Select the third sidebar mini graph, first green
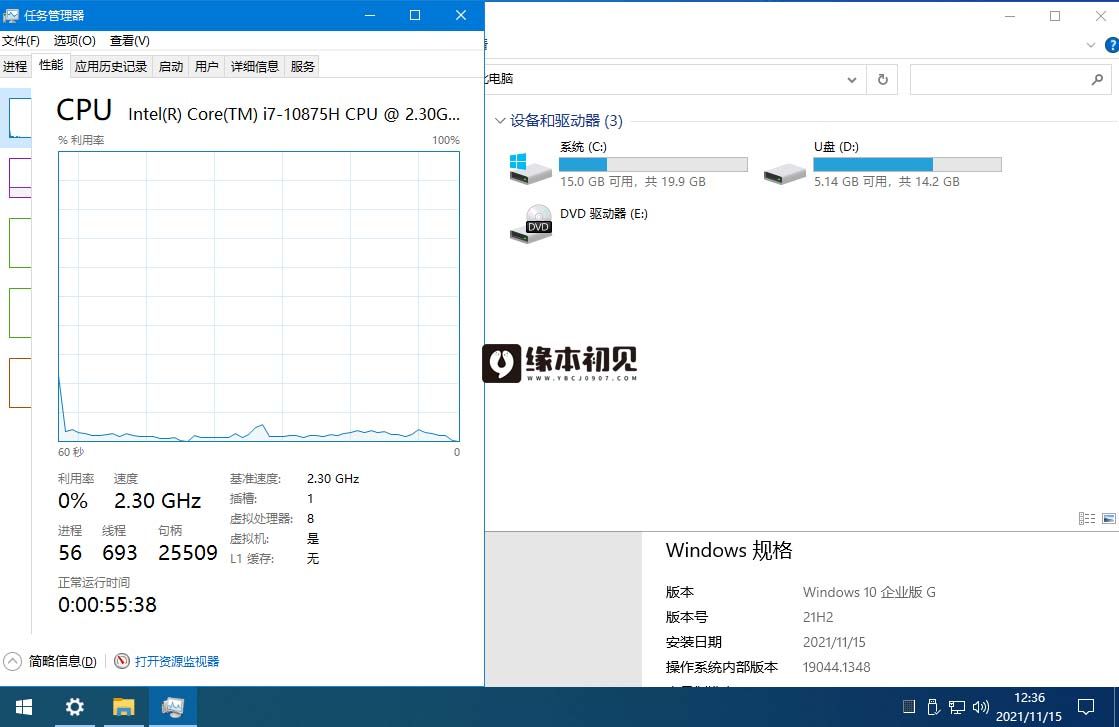This screenshot has width=1119, height=727. (19, 243)
